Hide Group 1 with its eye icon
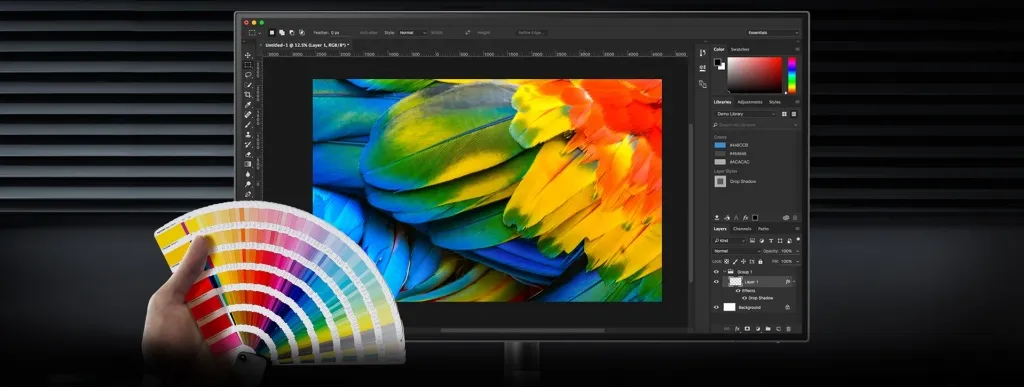1024x387 pixels. coord(716,272)
